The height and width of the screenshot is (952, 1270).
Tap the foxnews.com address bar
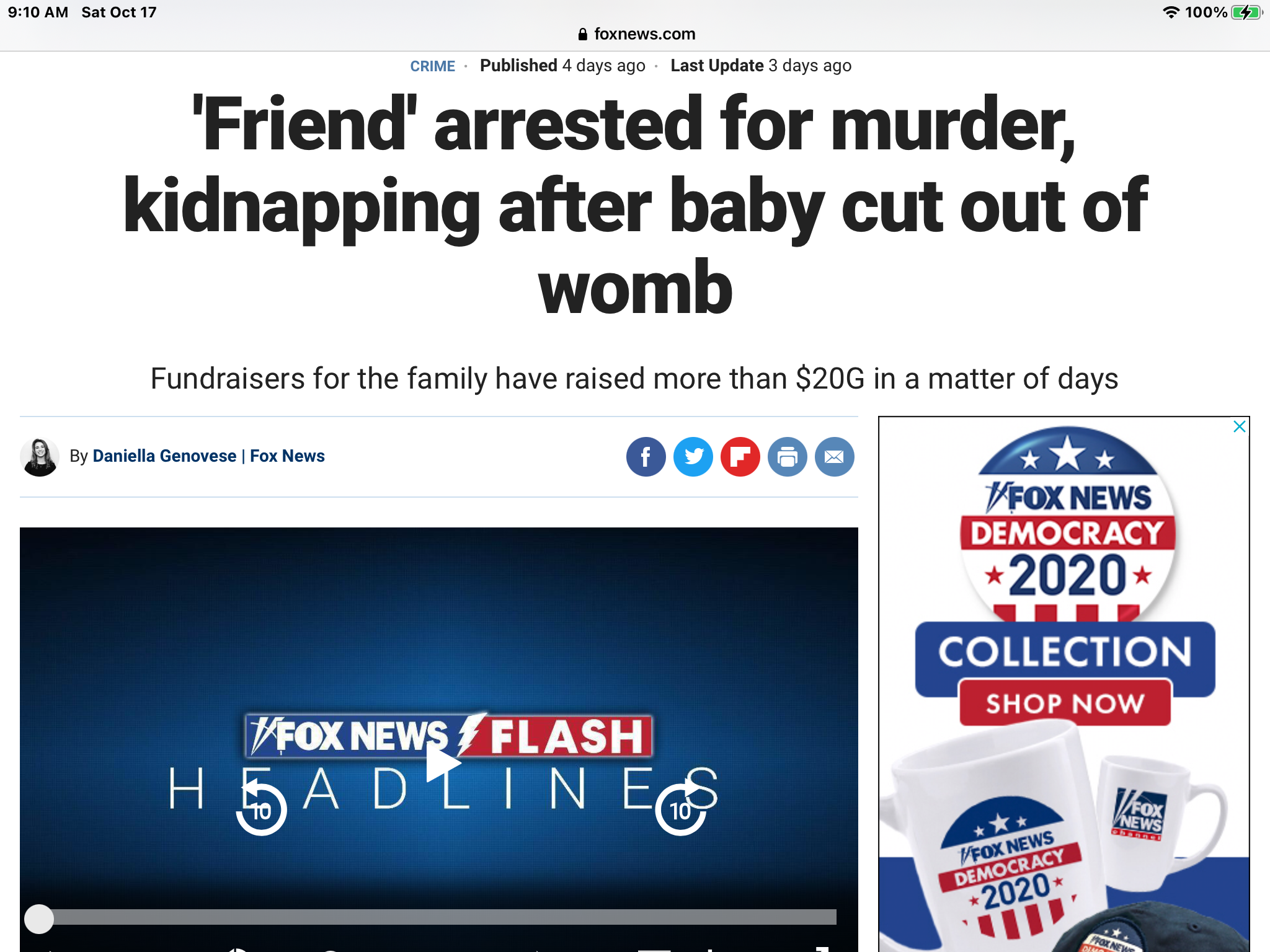[636, 33]
